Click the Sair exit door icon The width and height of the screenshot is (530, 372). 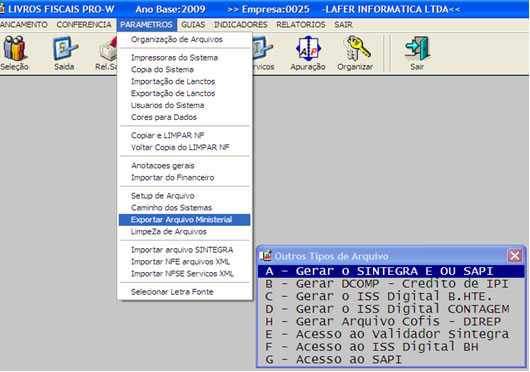(418, 49)
